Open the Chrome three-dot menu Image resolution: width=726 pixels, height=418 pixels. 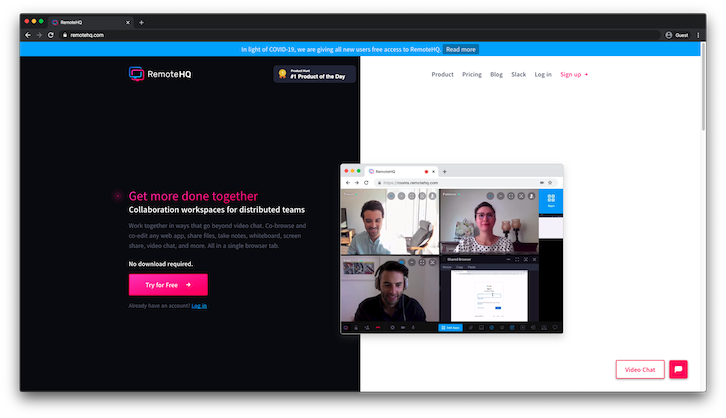(698, 35)
